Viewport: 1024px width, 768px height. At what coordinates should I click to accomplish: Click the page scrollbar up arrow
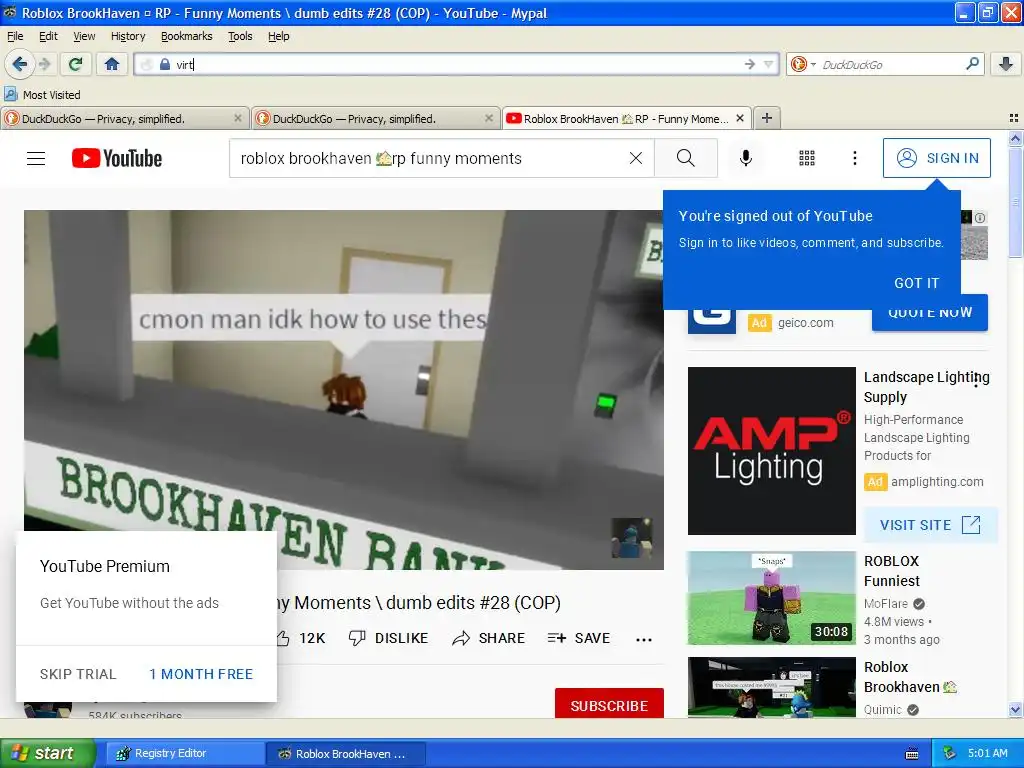[1015, 138]
